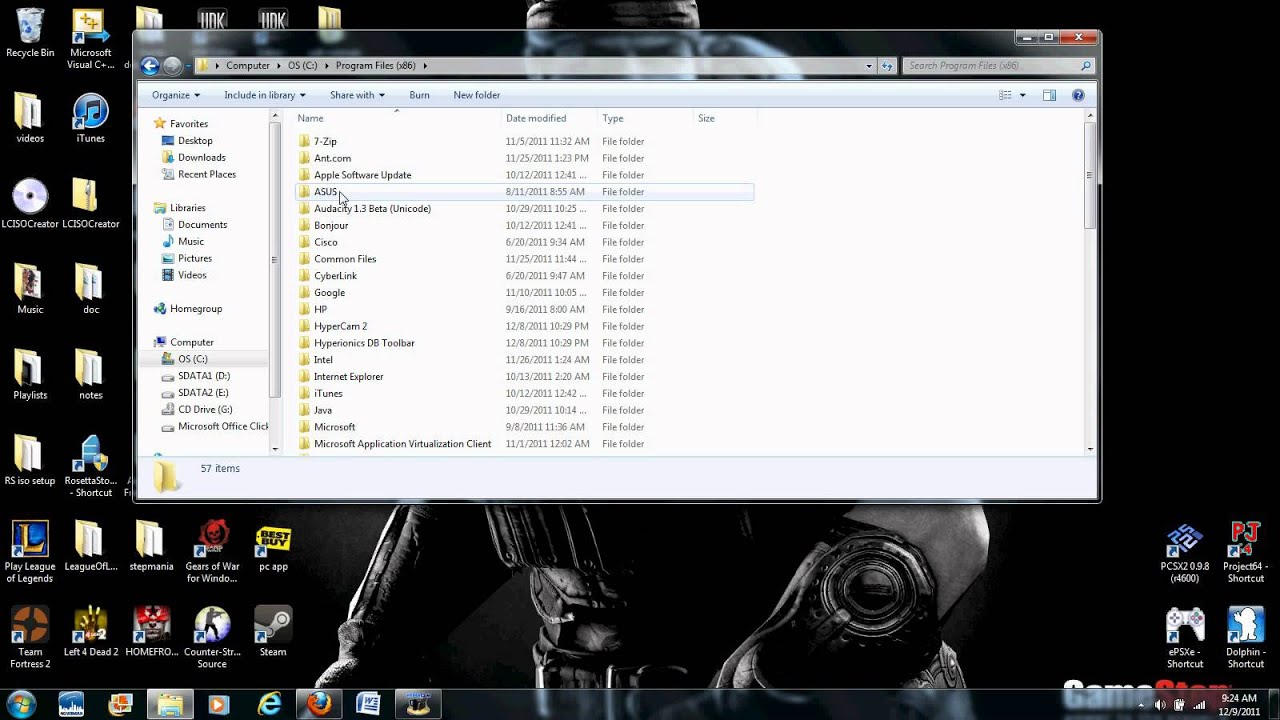Click the Firefox taskbar icon
The width and height of the screenshot is (1280, 720).
[319, 704]
